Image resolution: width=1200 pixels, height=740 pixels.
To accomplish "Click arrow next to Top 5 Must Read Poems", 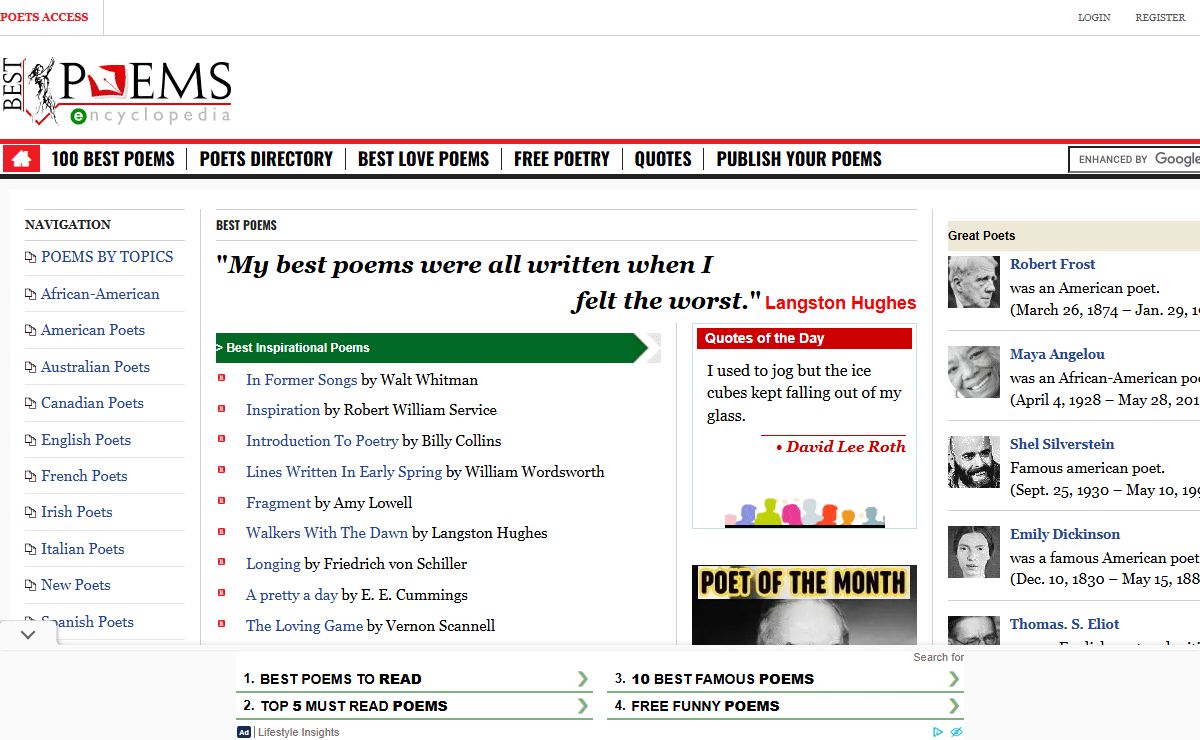I will click(x=583, y=706).
